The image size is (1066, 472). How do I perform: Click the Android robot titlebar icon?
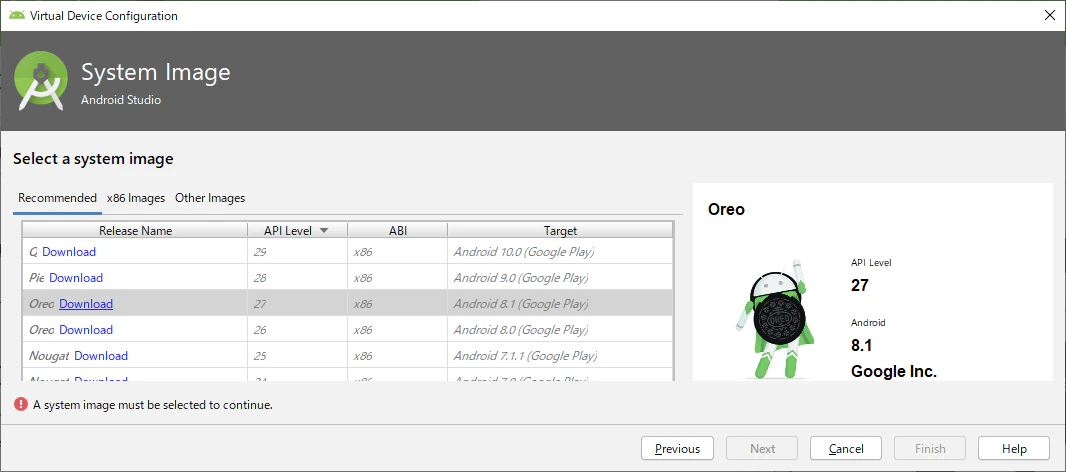click(17, 15)
